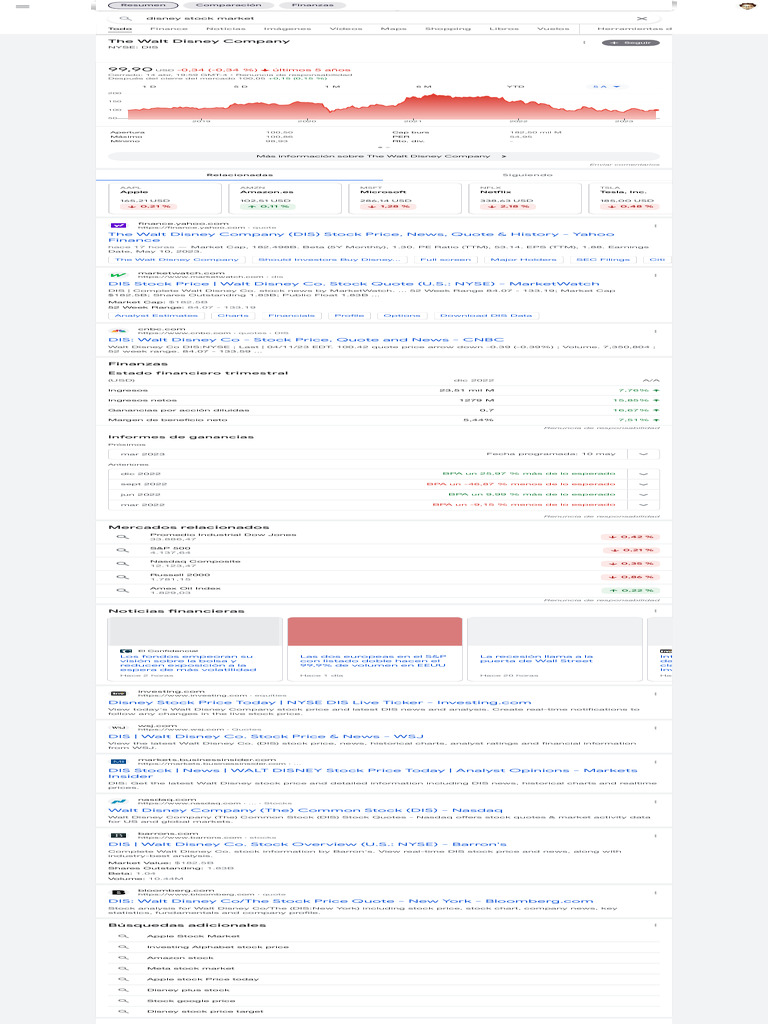The width and height of the screenshot is (768, 1024).
Task: Open the 5 A range dropdown
Action: click(606, 86)
